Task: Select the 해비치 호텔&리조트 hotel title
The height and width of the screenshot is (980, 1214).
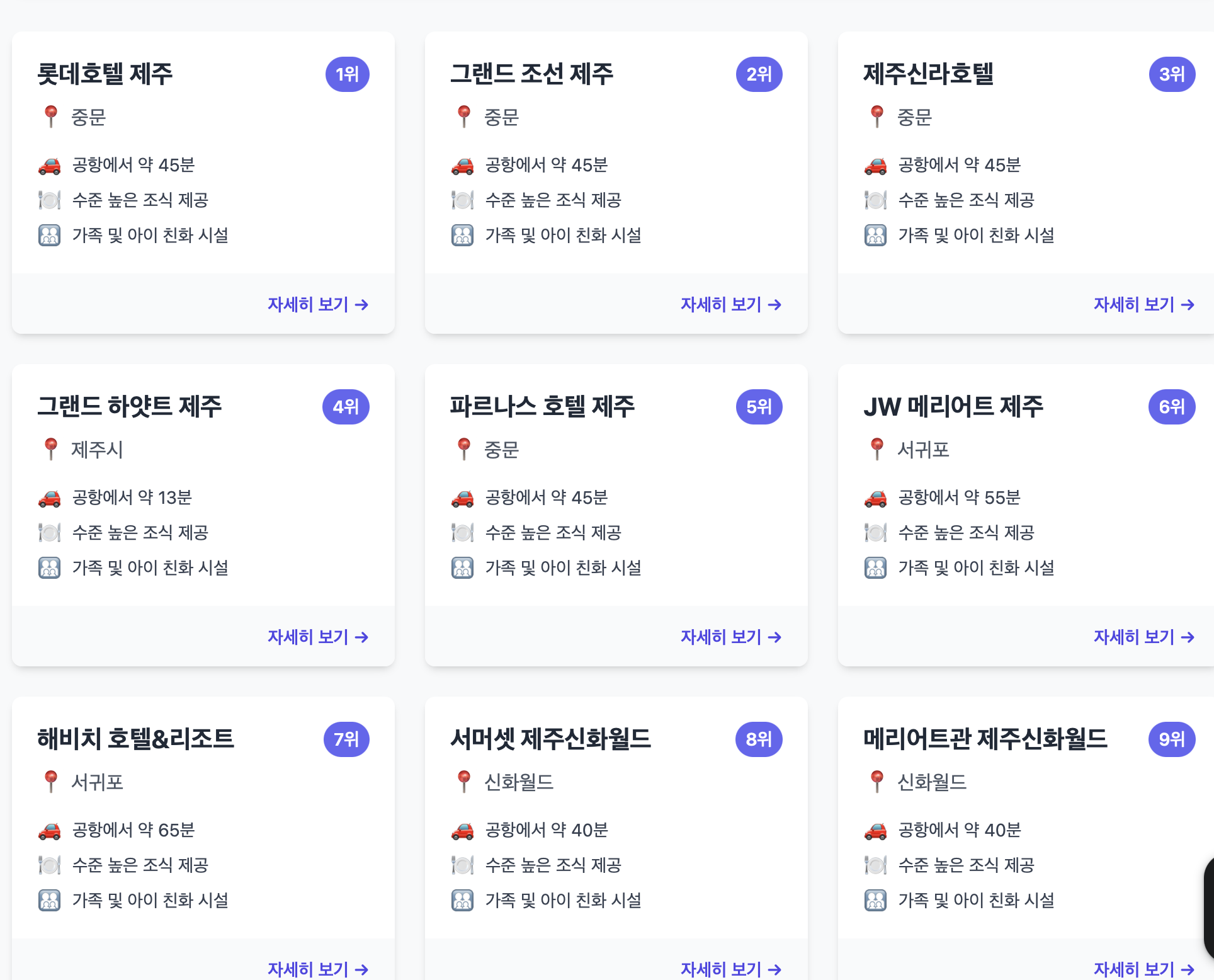Action: (135, 739)
